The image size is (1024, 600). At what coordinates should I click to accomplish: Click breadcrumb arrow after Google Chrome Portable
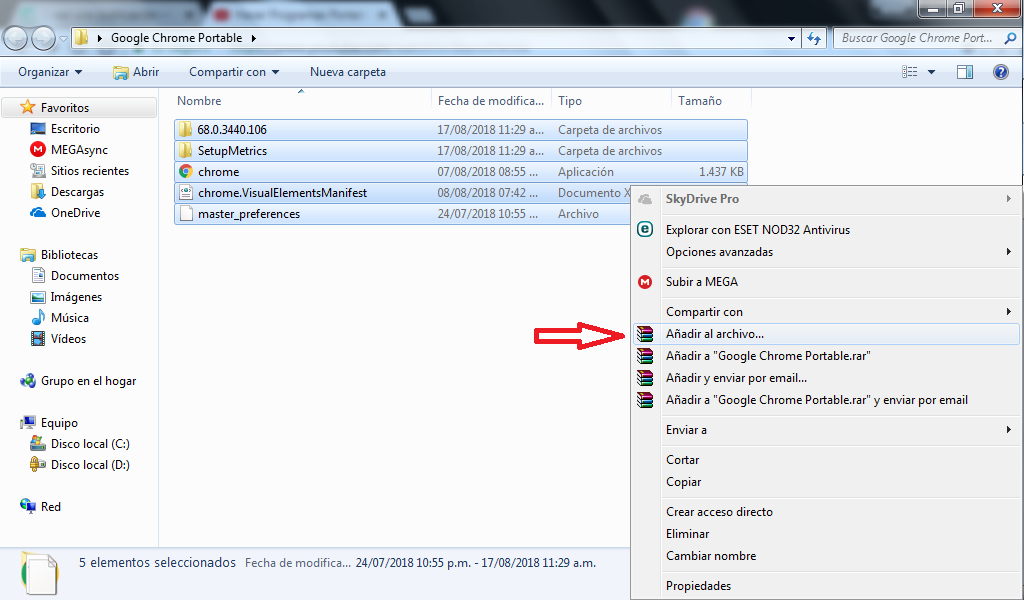tap(253, 38)
